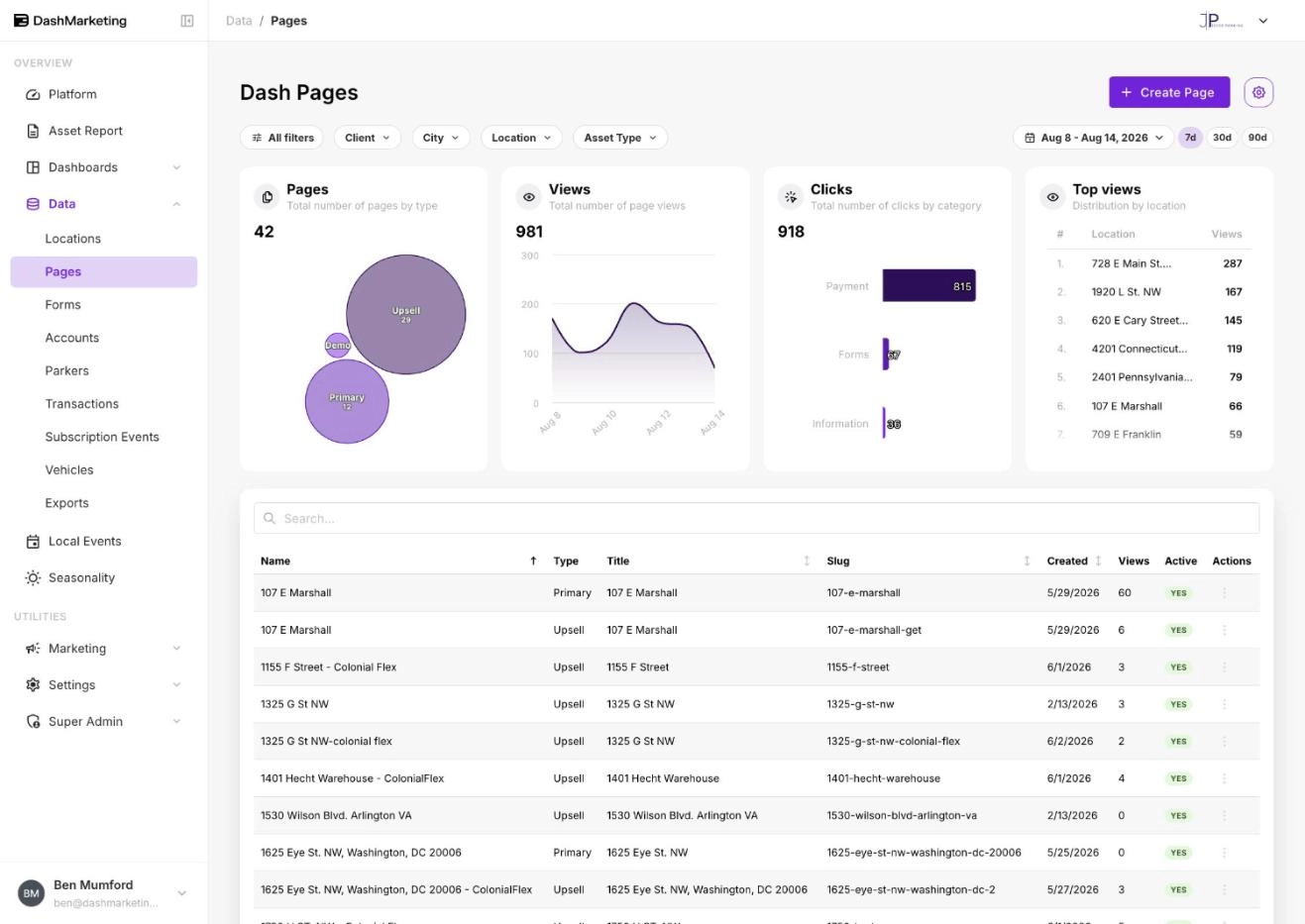Image resolution: width=1305 pixels, height=924 pixels.
Task: Click the Platform gauge icon
Action: (x=33, y=94)
